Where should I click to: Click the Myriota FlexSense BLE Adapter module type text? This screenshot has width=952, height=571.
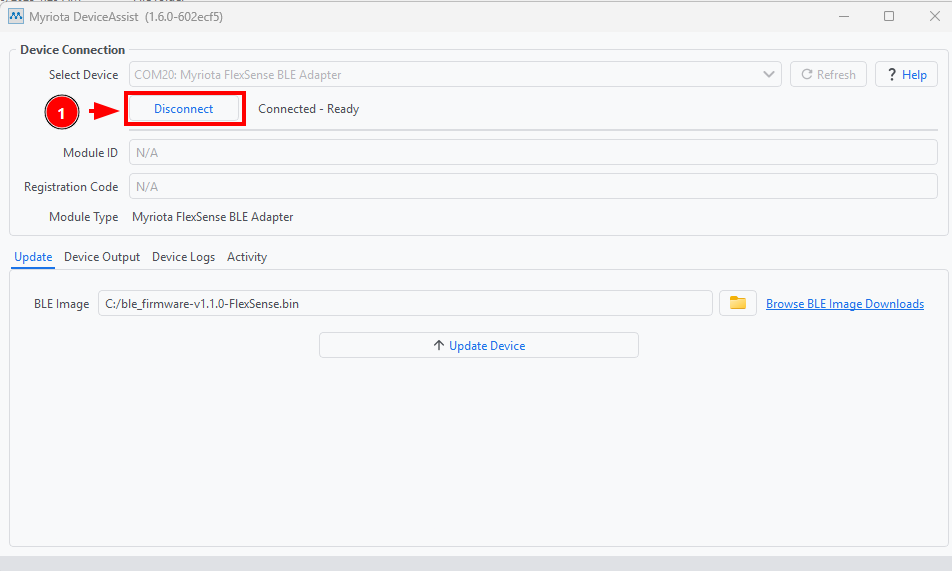[x=212, y=217]
